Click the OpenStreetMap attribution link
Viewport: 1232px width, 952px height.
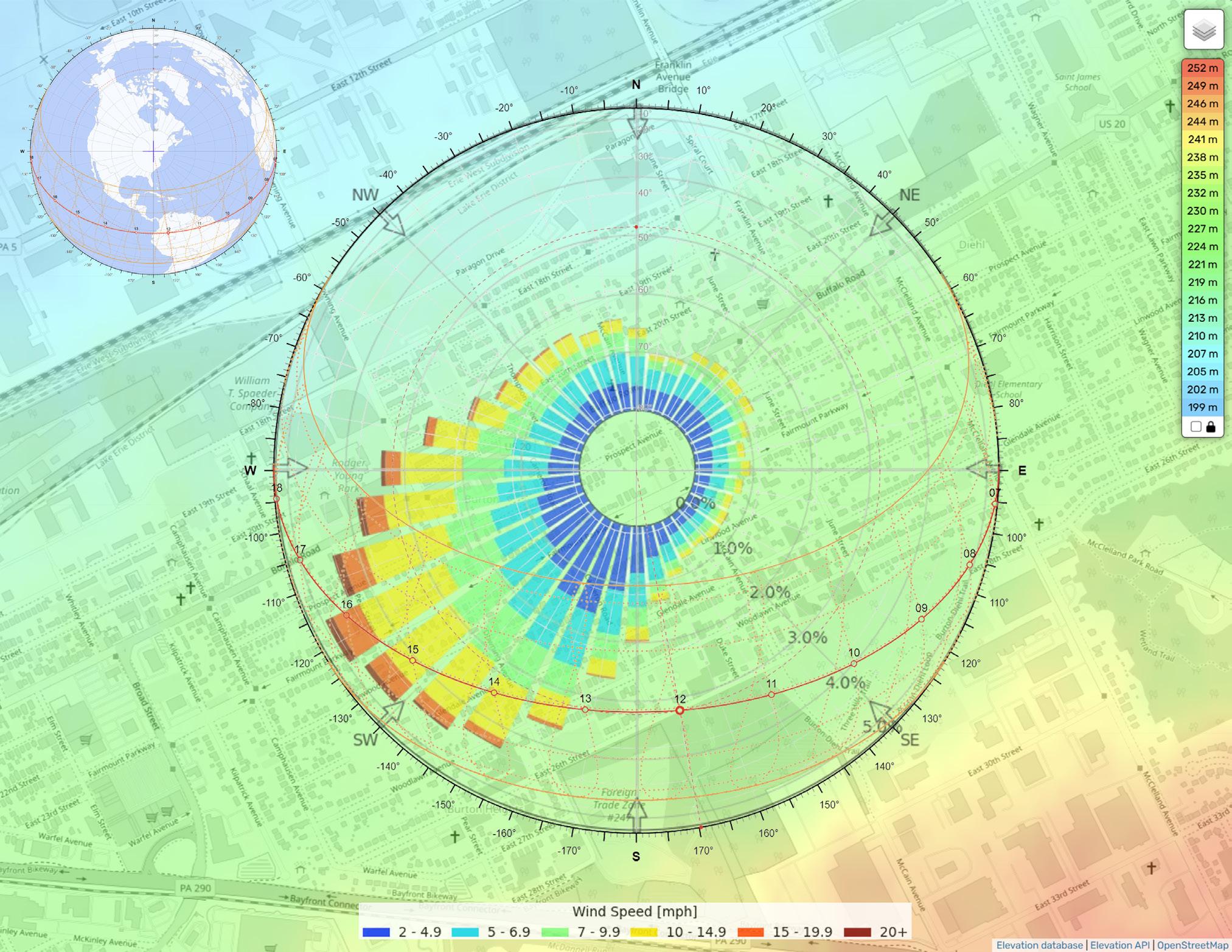click(x=1192, y=945)
